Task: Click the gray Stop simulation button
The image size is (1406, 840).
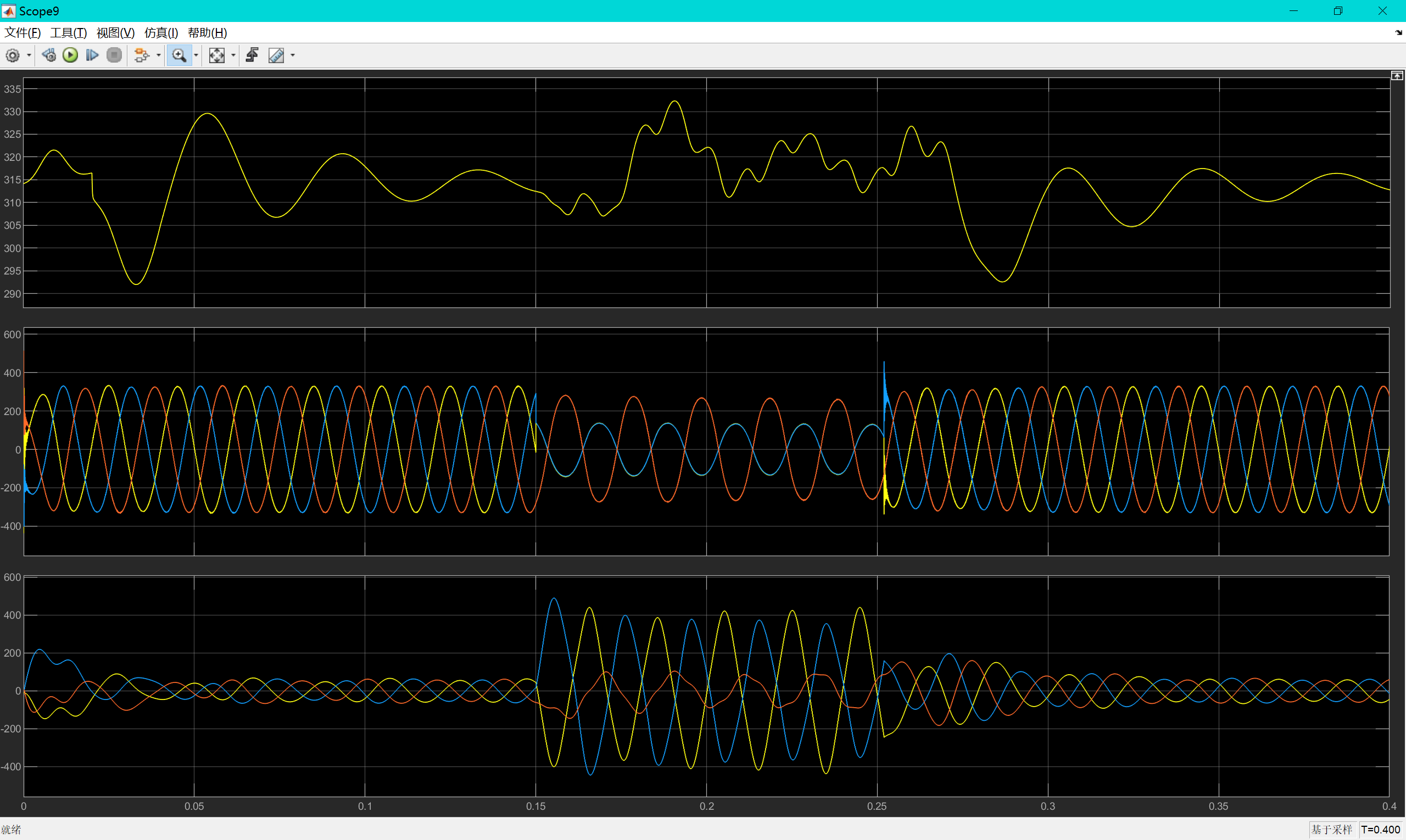Action: tap(114, 55)
